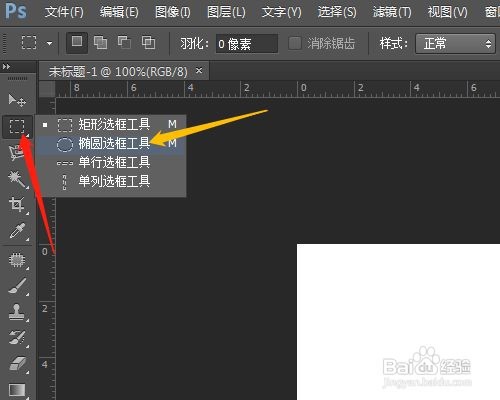Viewport: 500px width, 400px height.
Task: Select the Eraser tool
Action: pos(17,364)
